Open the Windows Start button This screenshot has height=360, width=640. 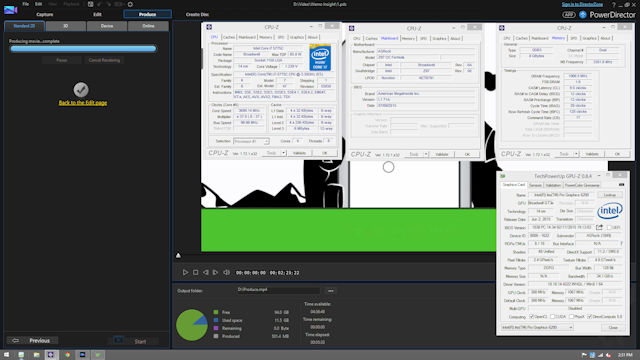coord(6,355)
